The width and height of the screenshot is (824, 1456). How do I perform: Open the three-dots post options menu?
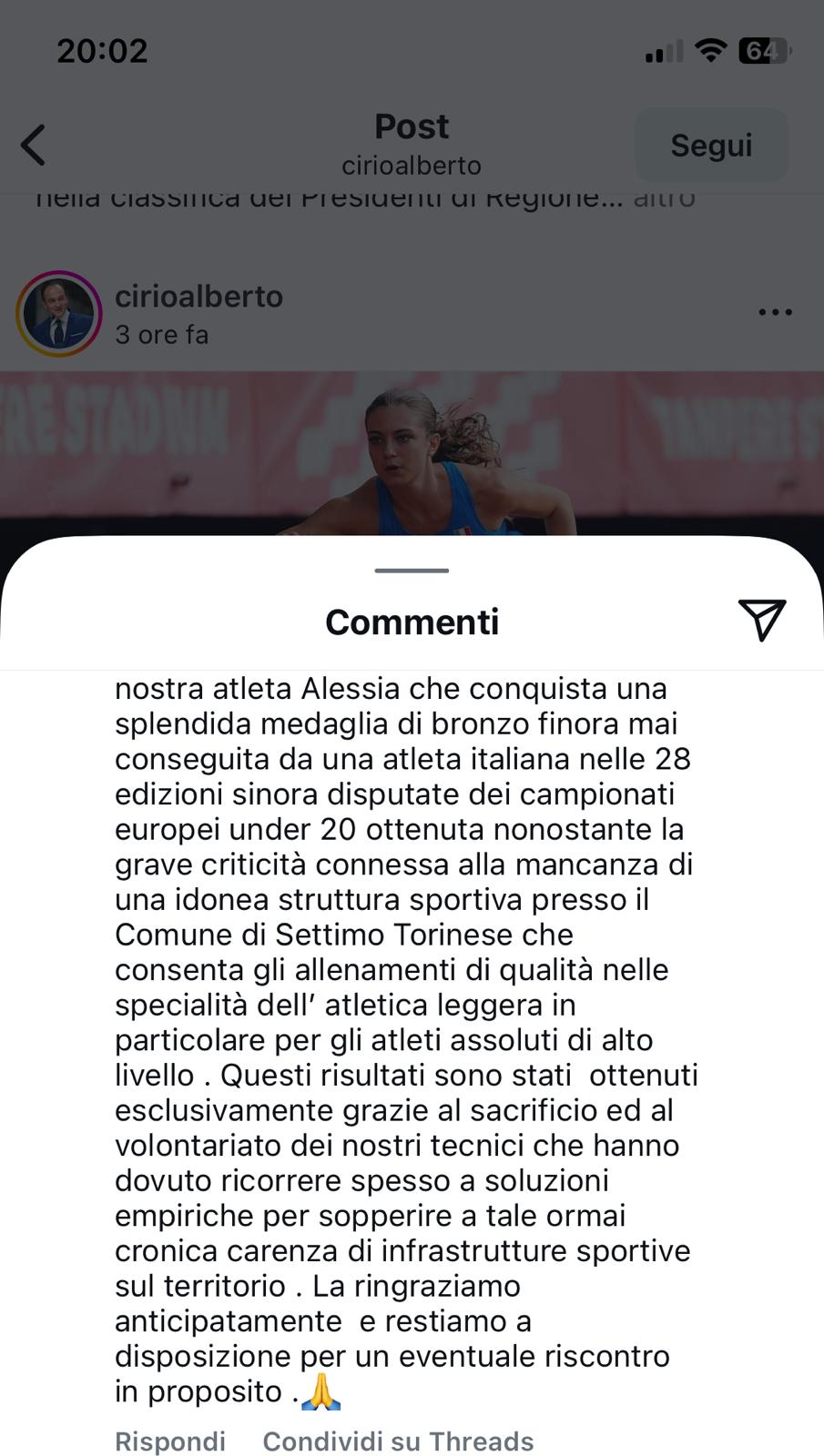click(x=775, y=312)
